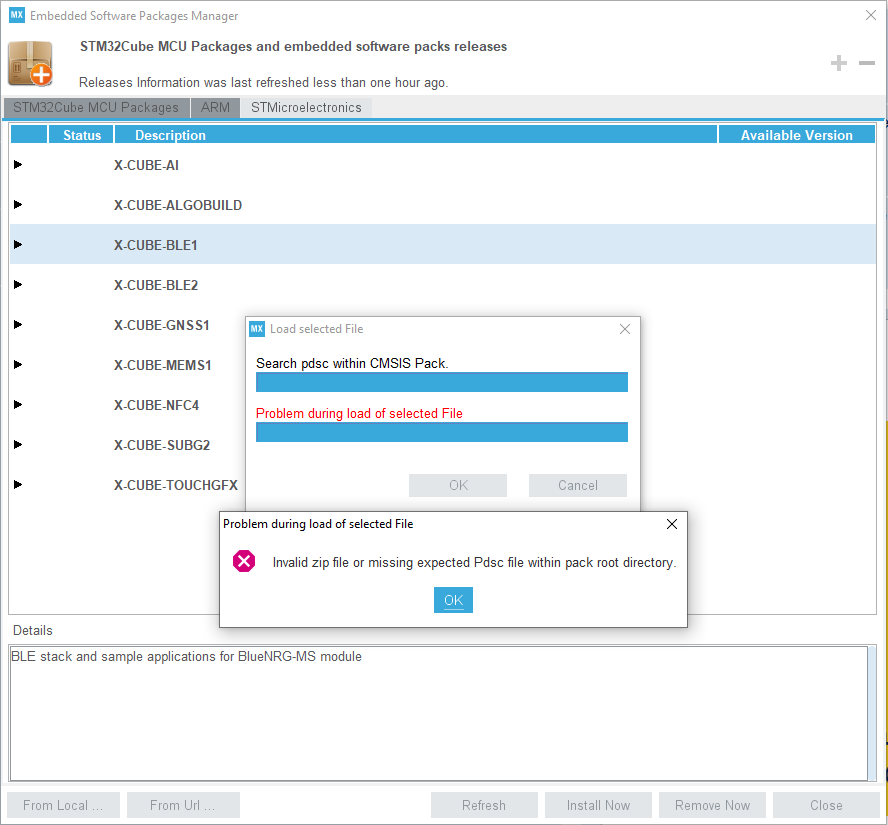This screenshot has width=888, height=825.
Task: Click the From Local button
Action: (63, 805)
